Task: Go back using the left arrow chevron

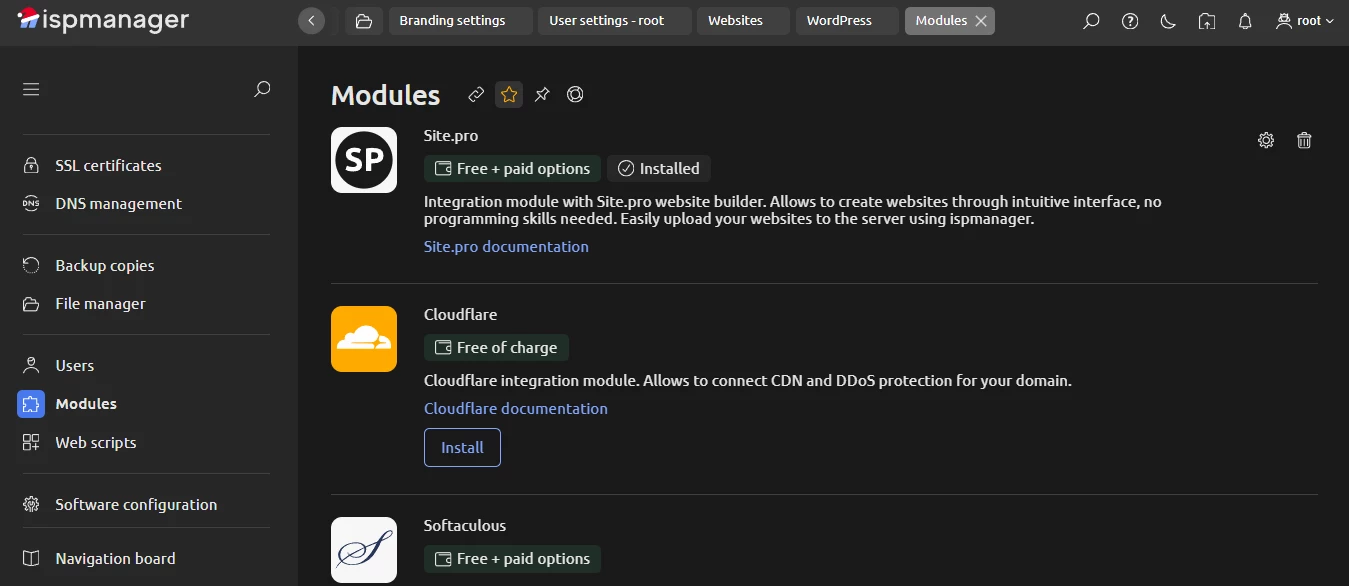Action: [310, 20]
